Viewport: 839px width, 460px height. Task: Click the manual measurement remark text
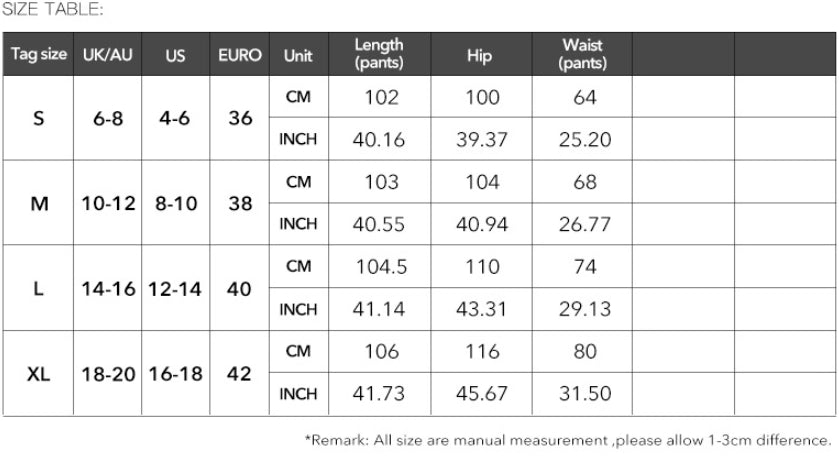(567, 440)
